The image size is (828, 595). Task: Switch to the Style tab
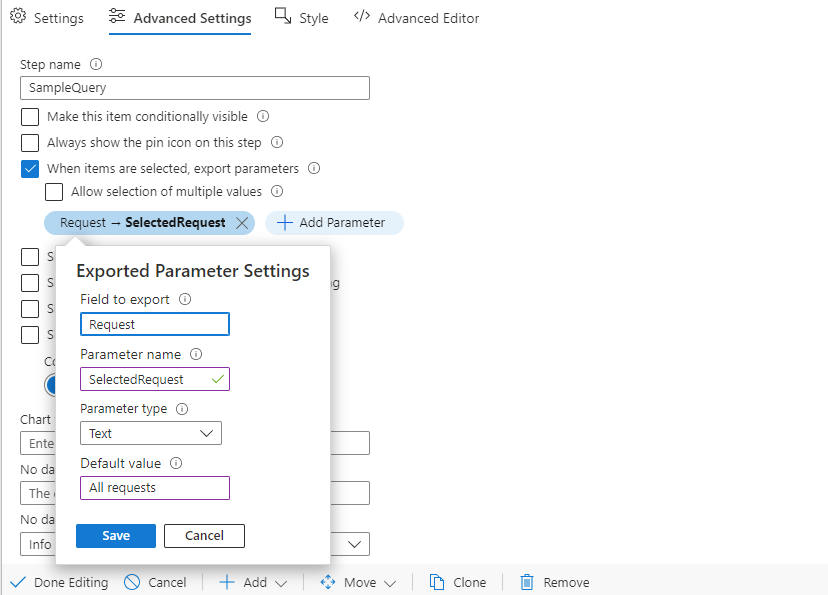pyautogui.click(x=301, y=18)
